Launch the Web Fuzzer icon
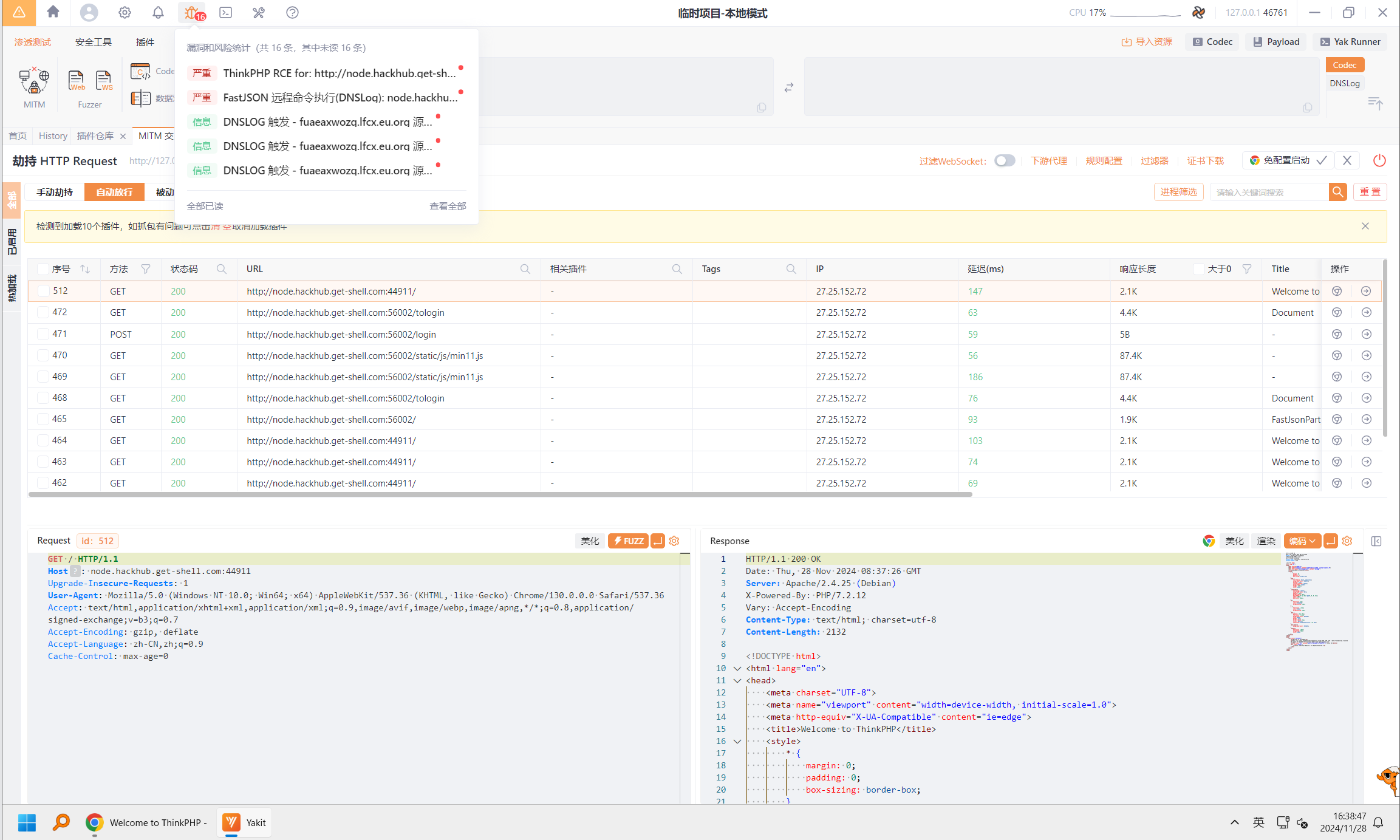1400x840 pixels. pyautogui.click(x=77, y=81)
